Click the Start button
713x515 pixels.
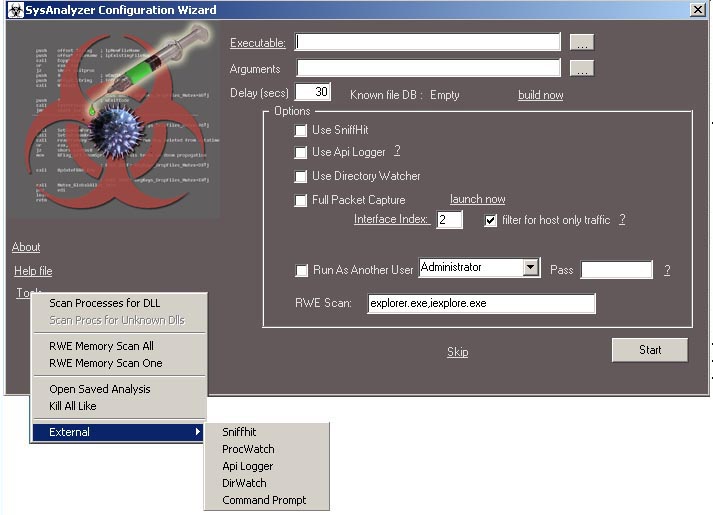pyautogui.click(x=650, y=350)
